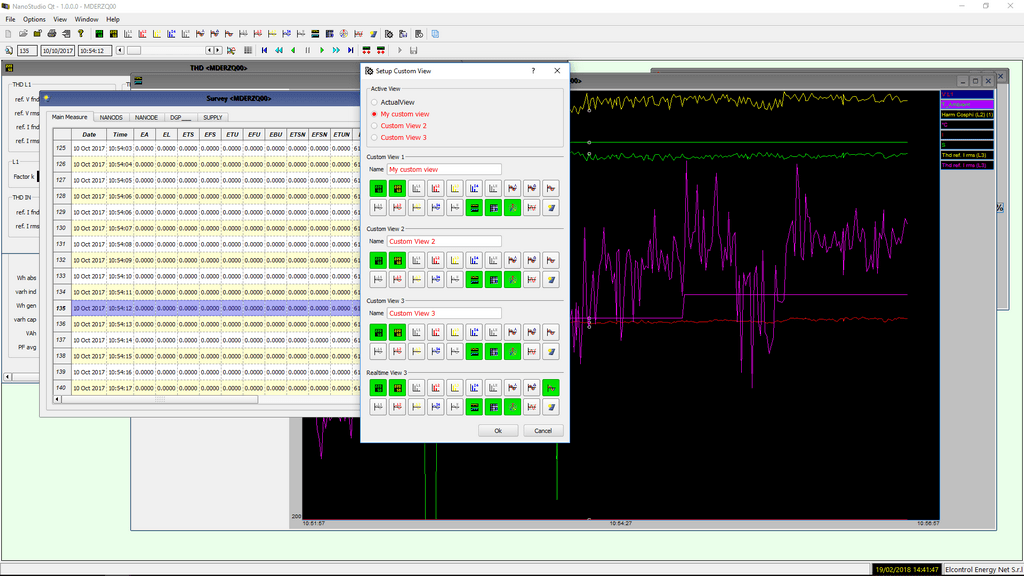Click Cancel in Setup Custom View
1024x576 pixels.
click(x=543, y=431)
